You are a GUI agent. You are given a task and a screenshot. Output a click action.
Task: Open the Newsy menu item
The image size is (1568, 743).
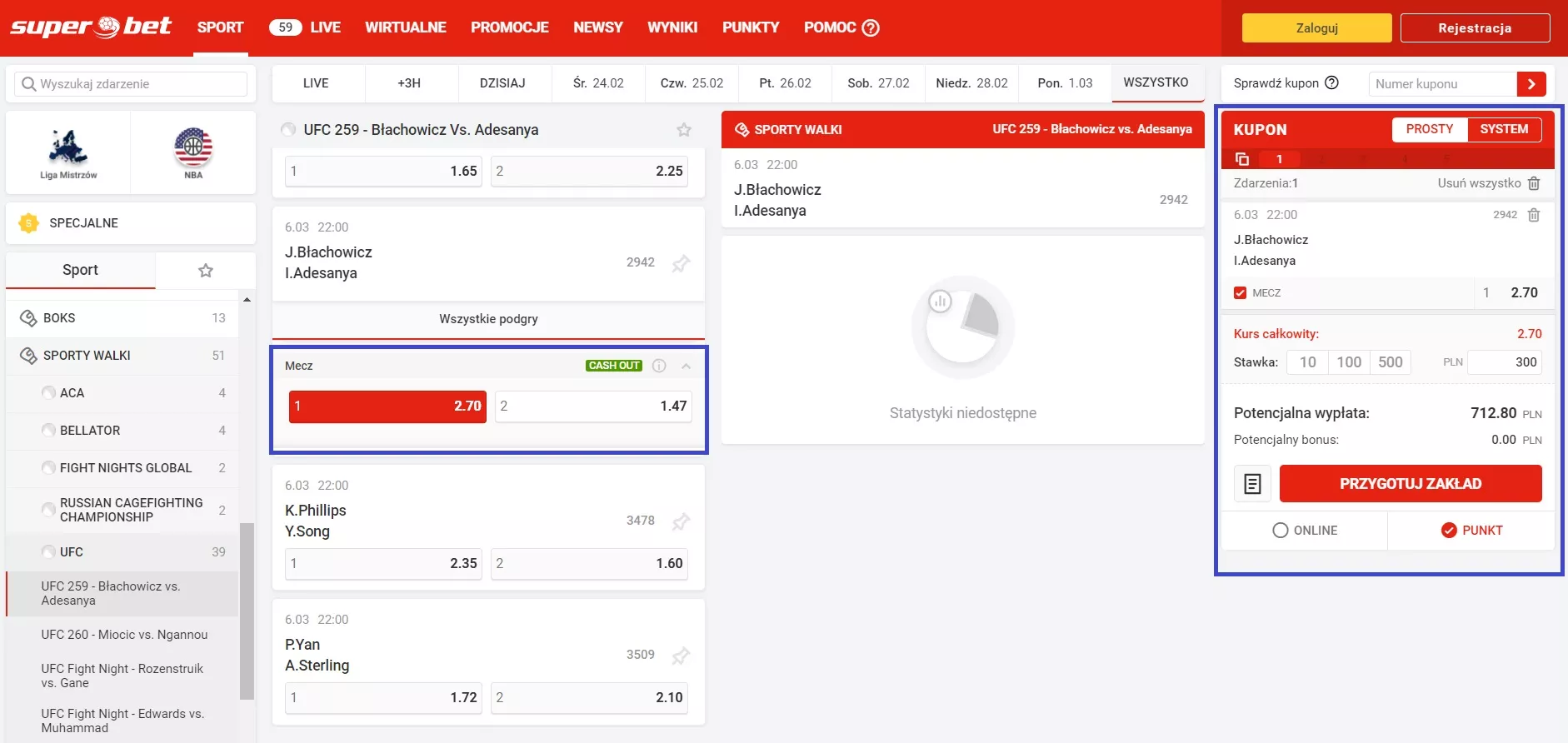598,27
